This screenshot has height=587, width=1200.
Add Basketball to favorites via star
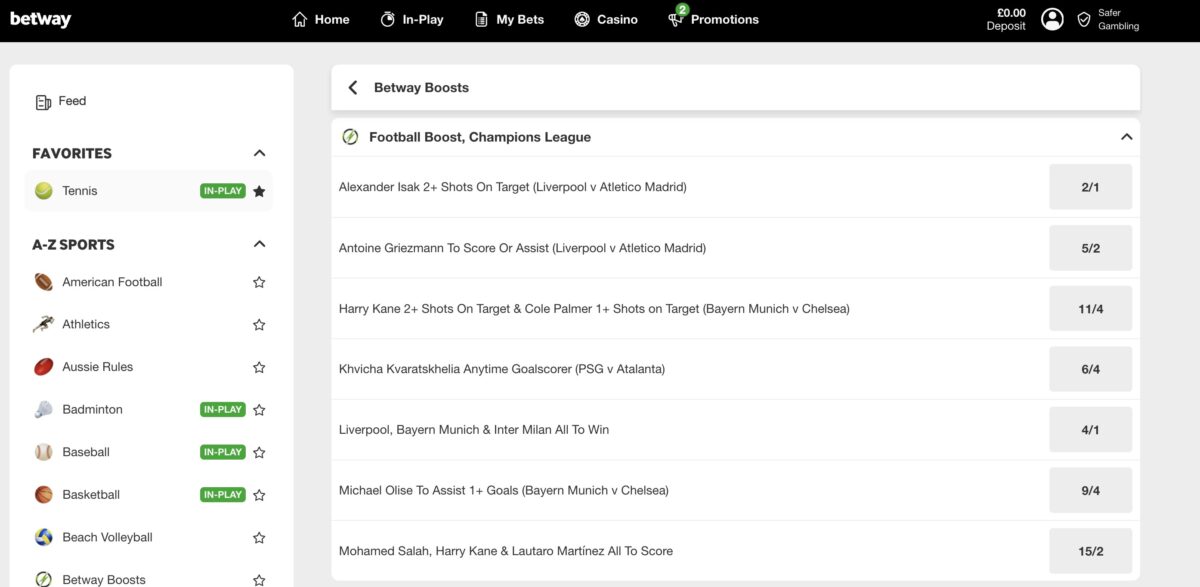coord(259,495)
